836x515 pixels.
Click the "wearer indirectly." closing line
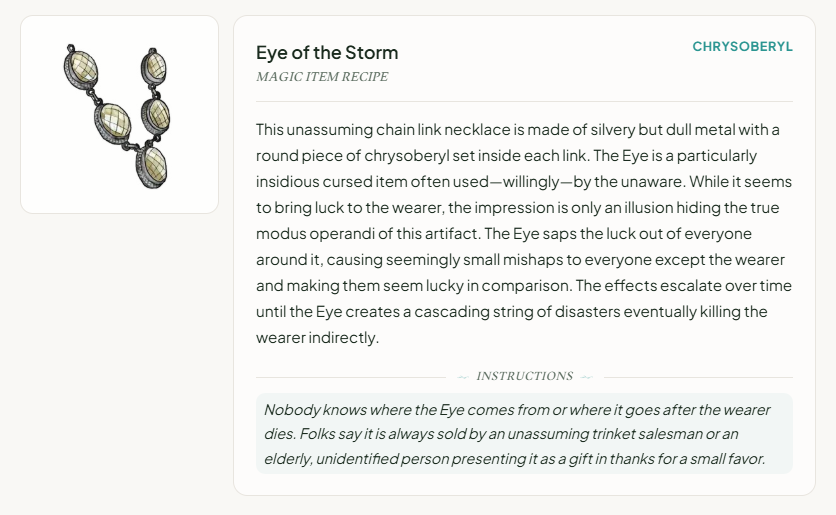coord(318,337)
